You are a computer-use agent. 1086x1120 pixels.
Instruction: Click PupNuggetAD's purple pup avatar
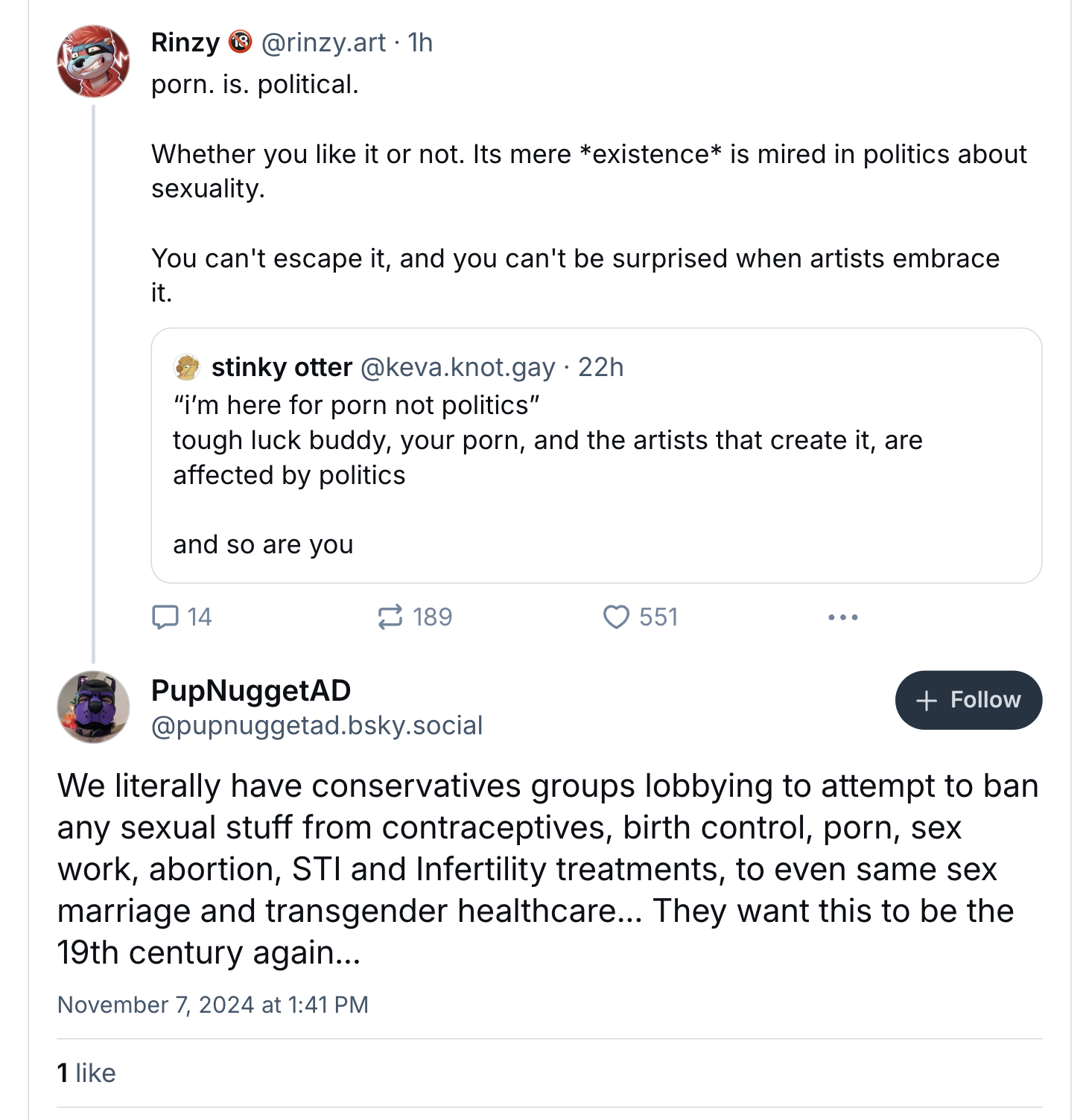(93, 707)
